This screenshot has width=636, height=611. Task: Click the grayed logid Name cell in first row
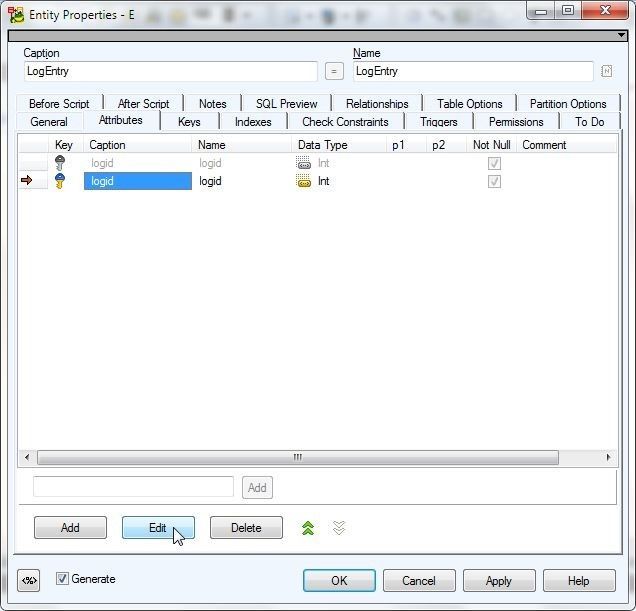tap(210, 163)
